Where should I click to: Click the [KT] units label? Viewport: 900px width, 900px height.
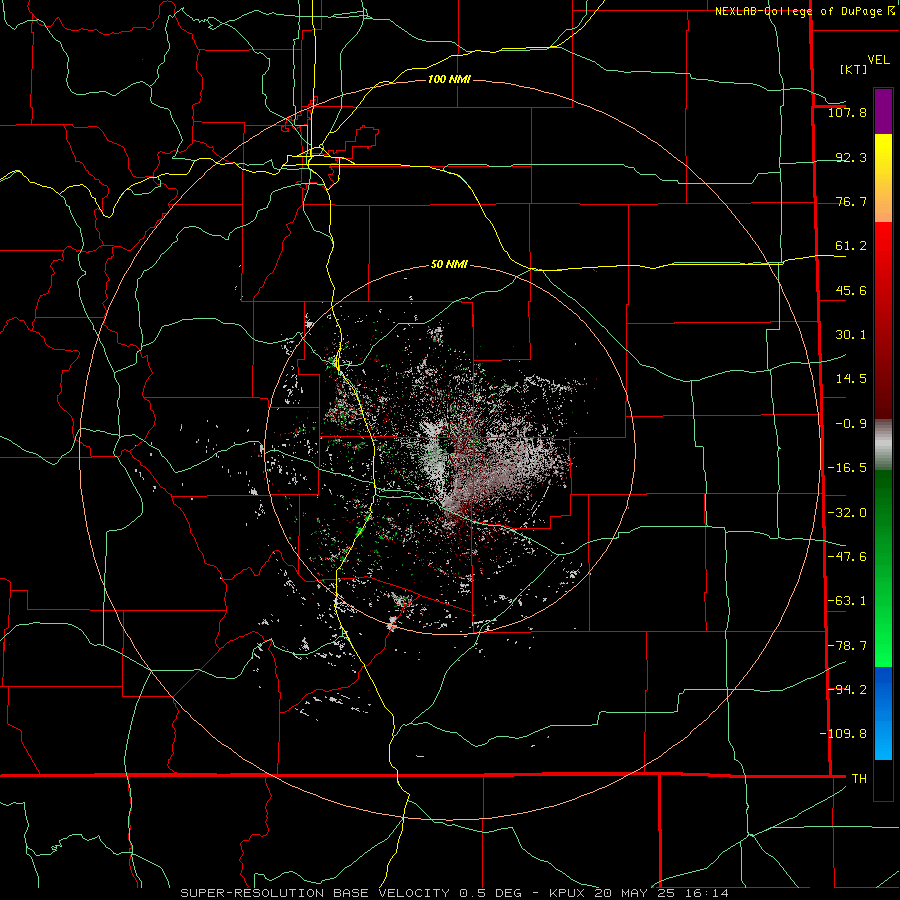tap(853, 69)
